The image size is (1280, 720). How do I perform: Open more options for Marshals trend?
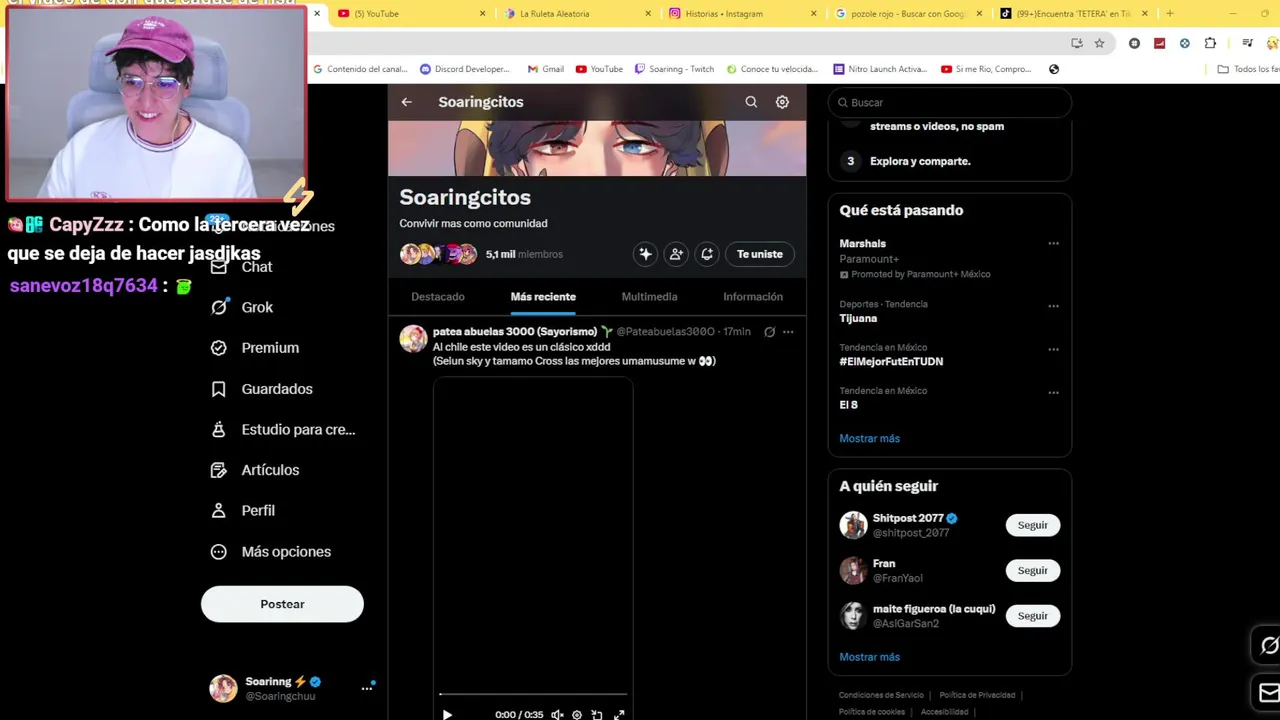coord(1053,243)
